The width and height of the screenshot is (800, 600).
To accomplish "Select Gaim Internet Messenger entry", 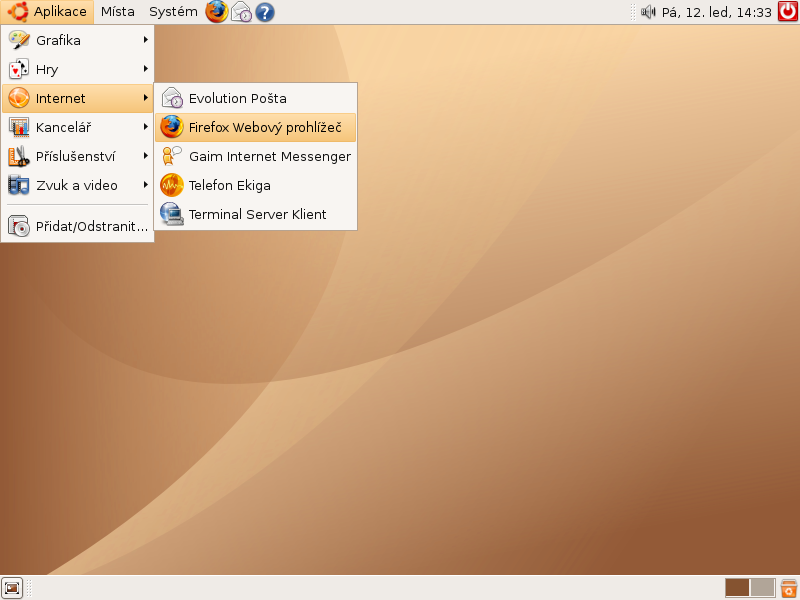I will (x=255, y=156).
